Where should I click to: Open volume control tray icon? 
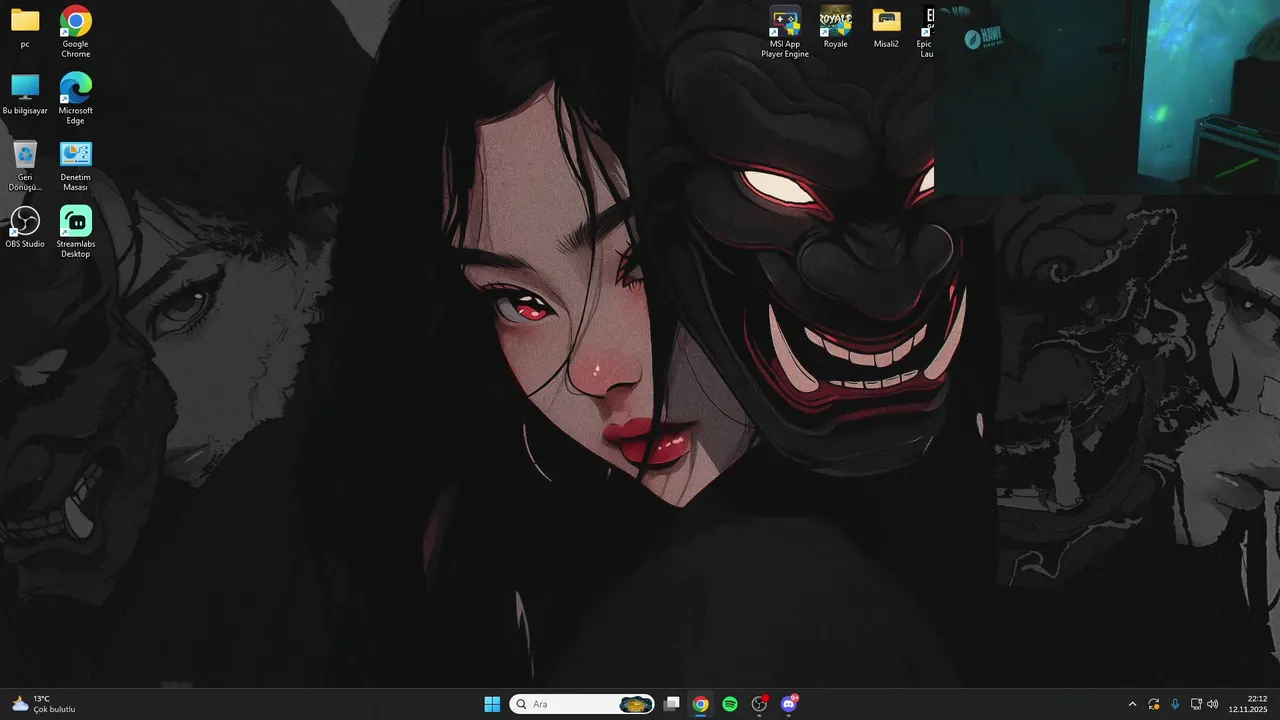pyautogui.click(x=1213, y=704)
